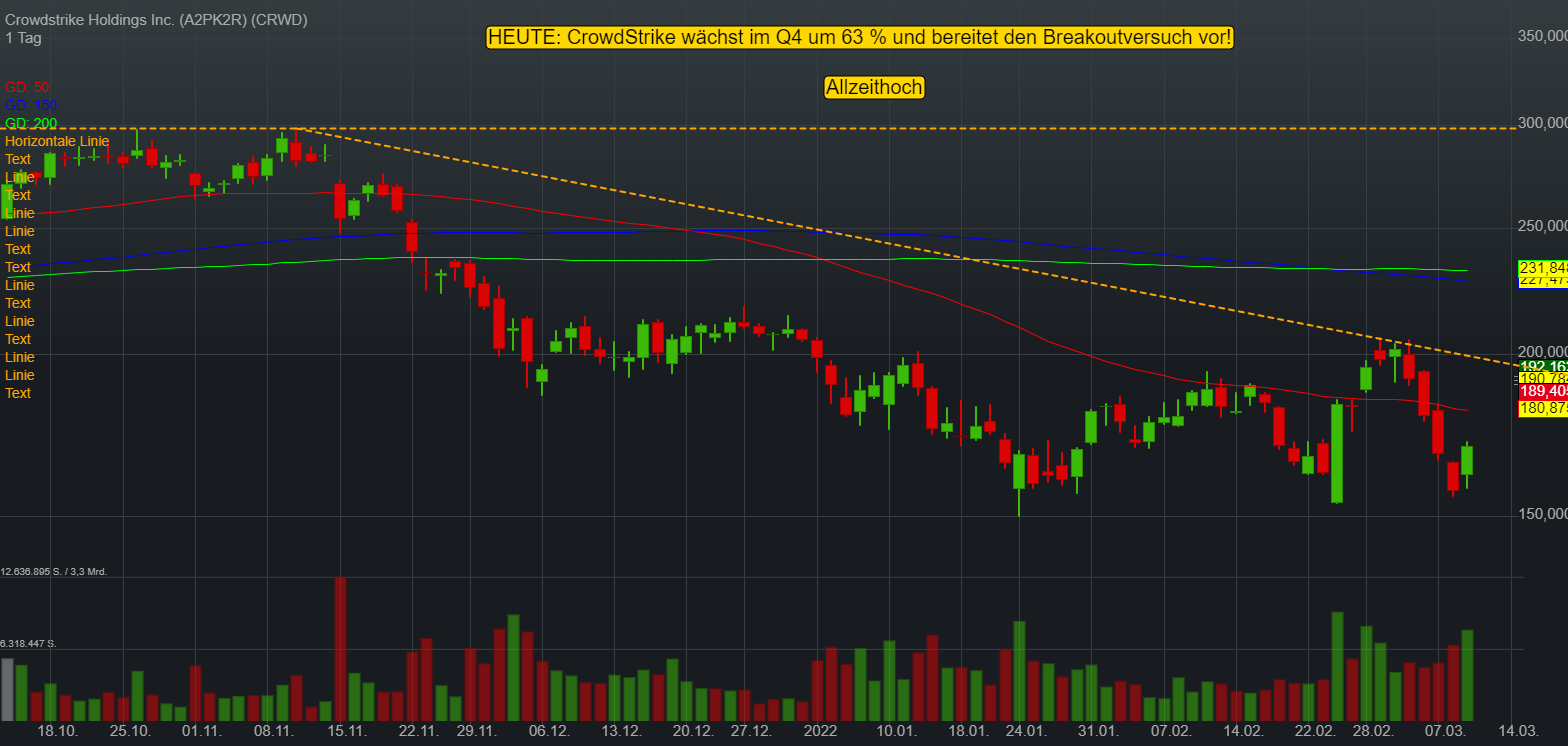Click the 13.12. date axis label
This screenshot has height=746, width=1568.
(621, 732)
